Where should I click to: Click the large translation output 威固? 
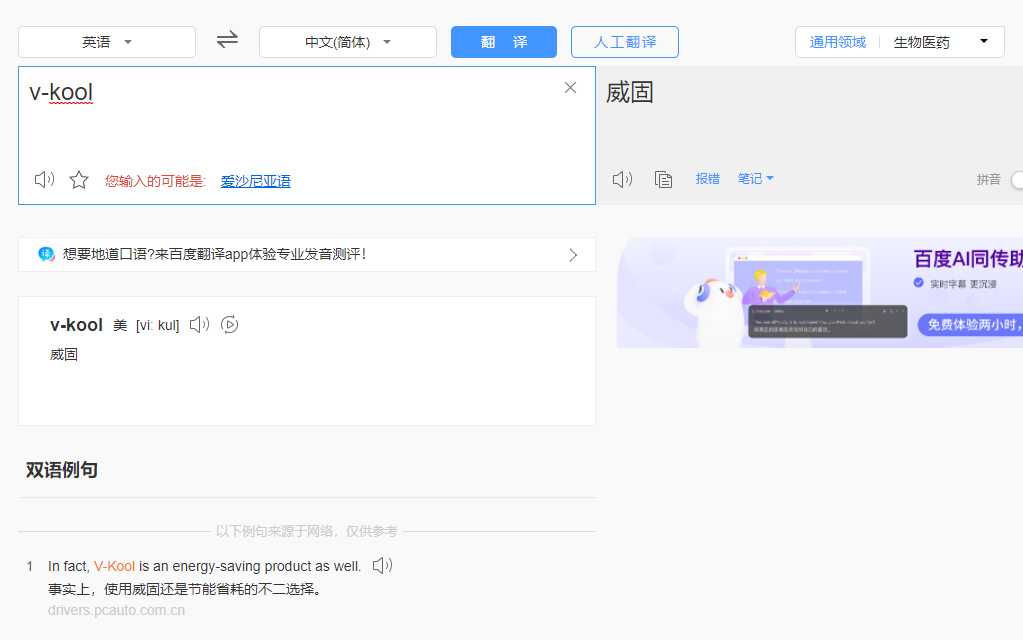coord(630,92)
